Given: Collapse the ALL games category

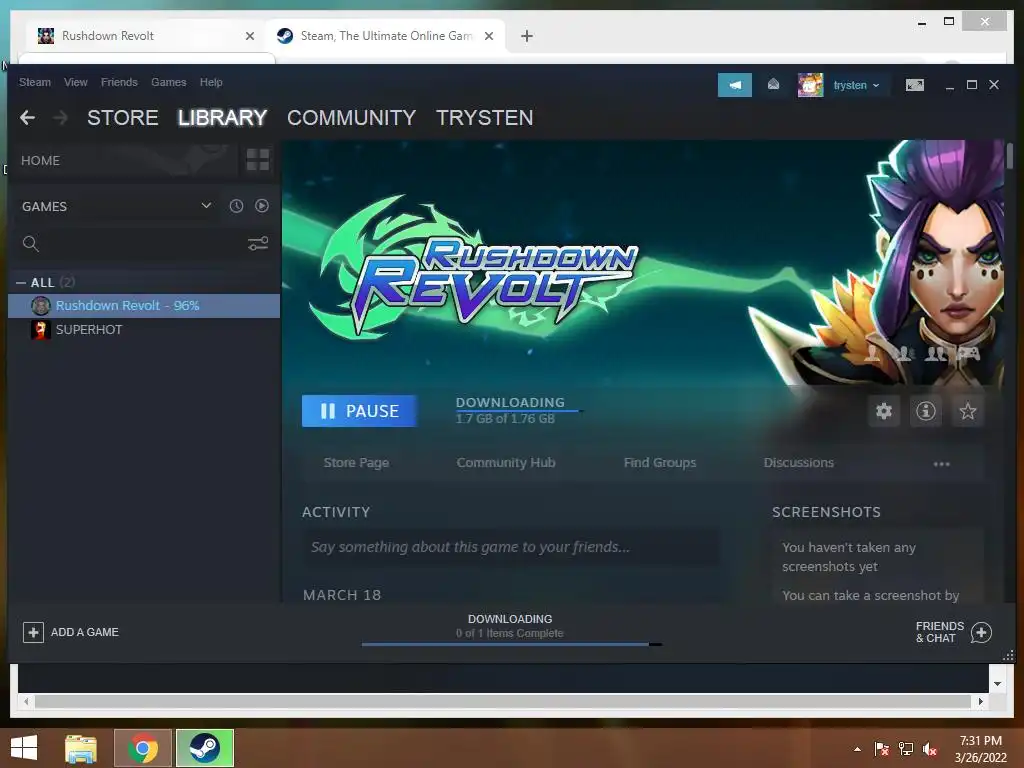Looking at the screenshot, I should tap(21, 283).
